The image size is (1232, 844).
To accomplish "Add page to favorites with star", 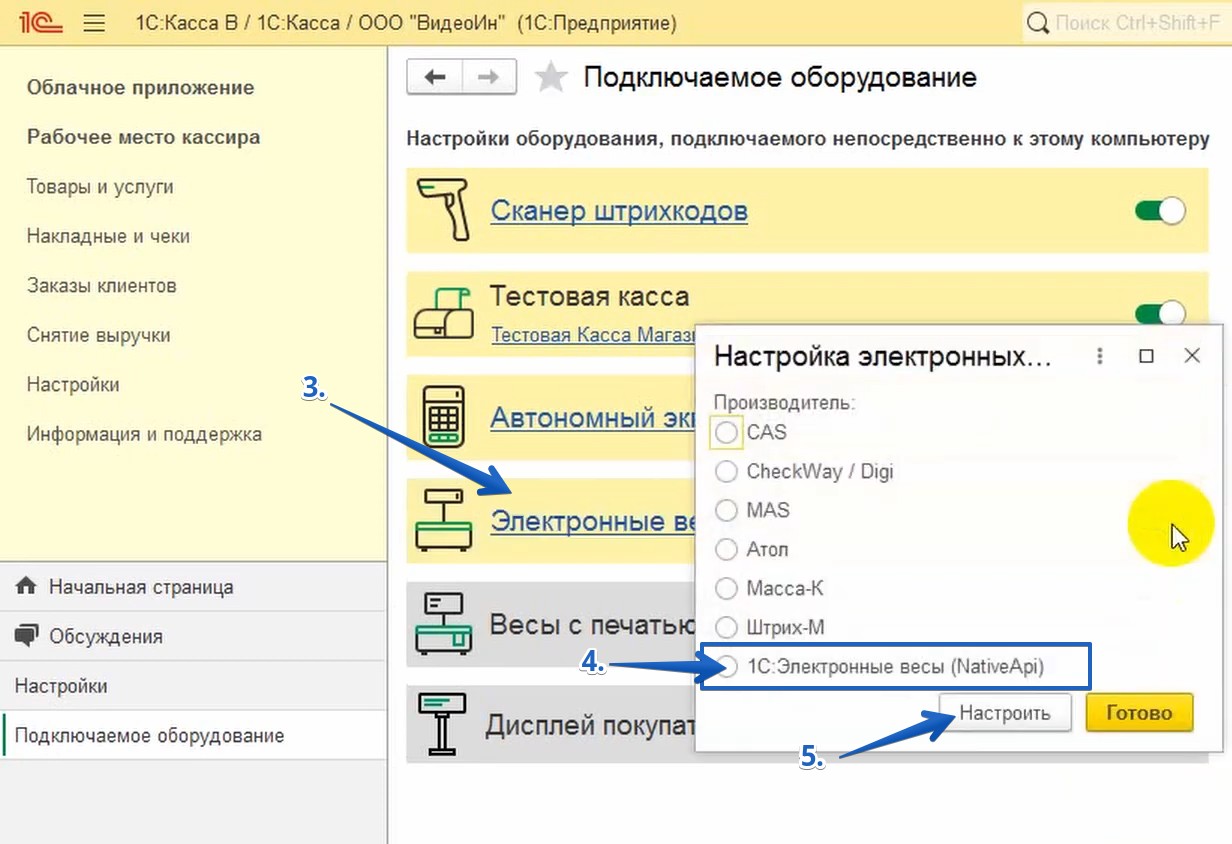I will [551, 77].
